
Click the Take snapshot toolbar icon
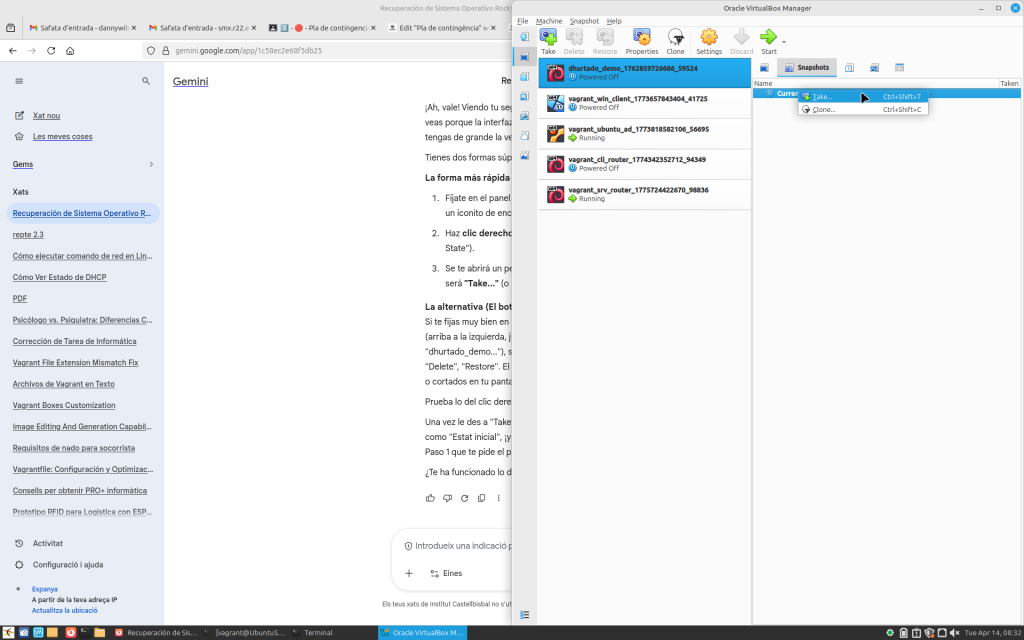pyautogui.click(x=548, y=40)
